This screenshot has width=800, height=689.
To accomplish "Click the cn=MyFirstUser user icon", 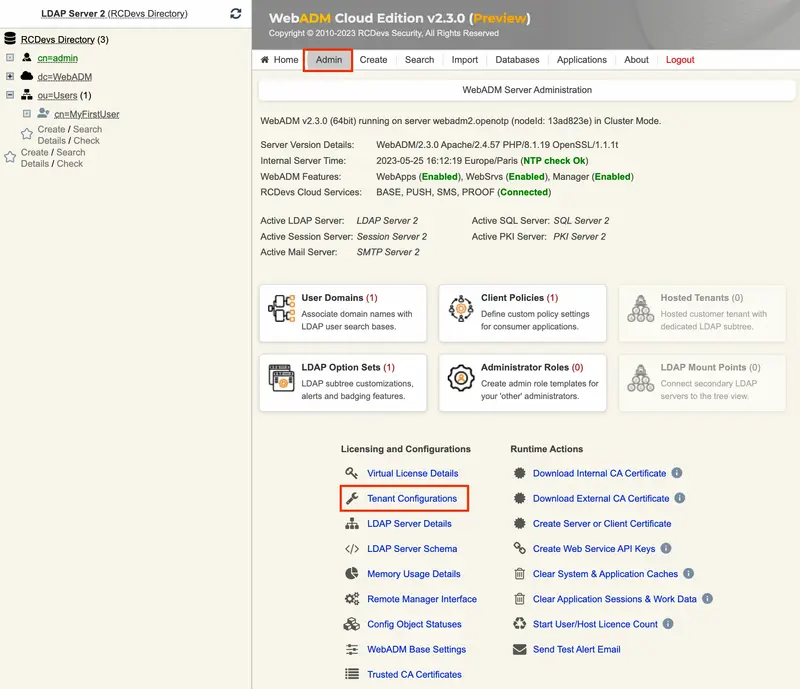I will (43, 113).
